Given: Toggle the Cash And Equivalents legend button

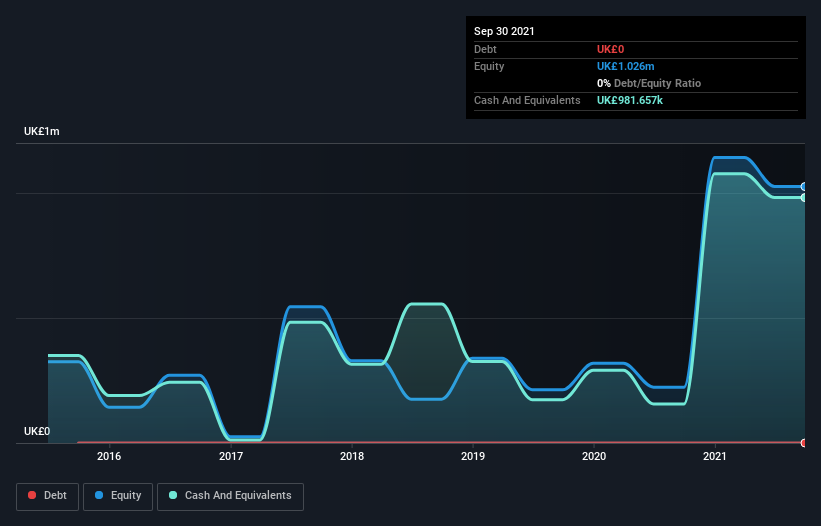Looking at the screenshot, I should (x=230, y=496).
